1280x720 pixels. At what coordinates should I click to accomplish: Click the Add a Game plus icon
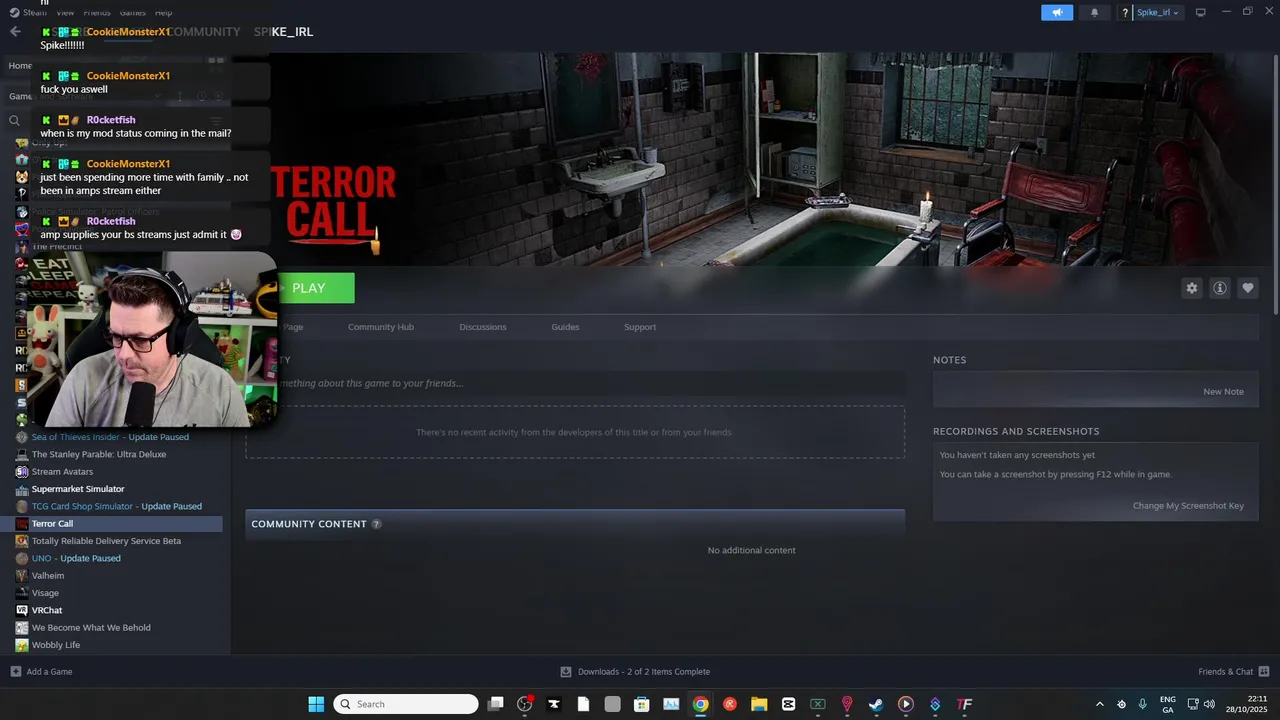(15, 672)
